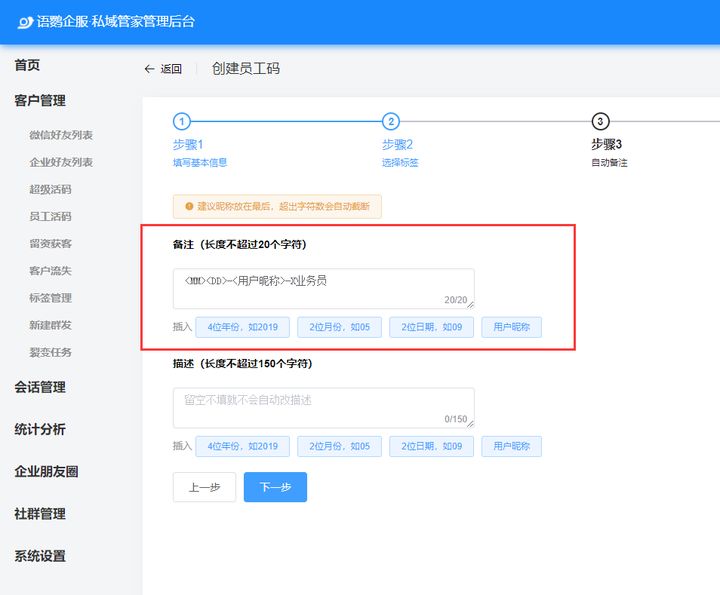720x595 pixels.
Task: Click the 语鹦企服 logo icon
Action: pyautogui.click(x=24, y=21)
